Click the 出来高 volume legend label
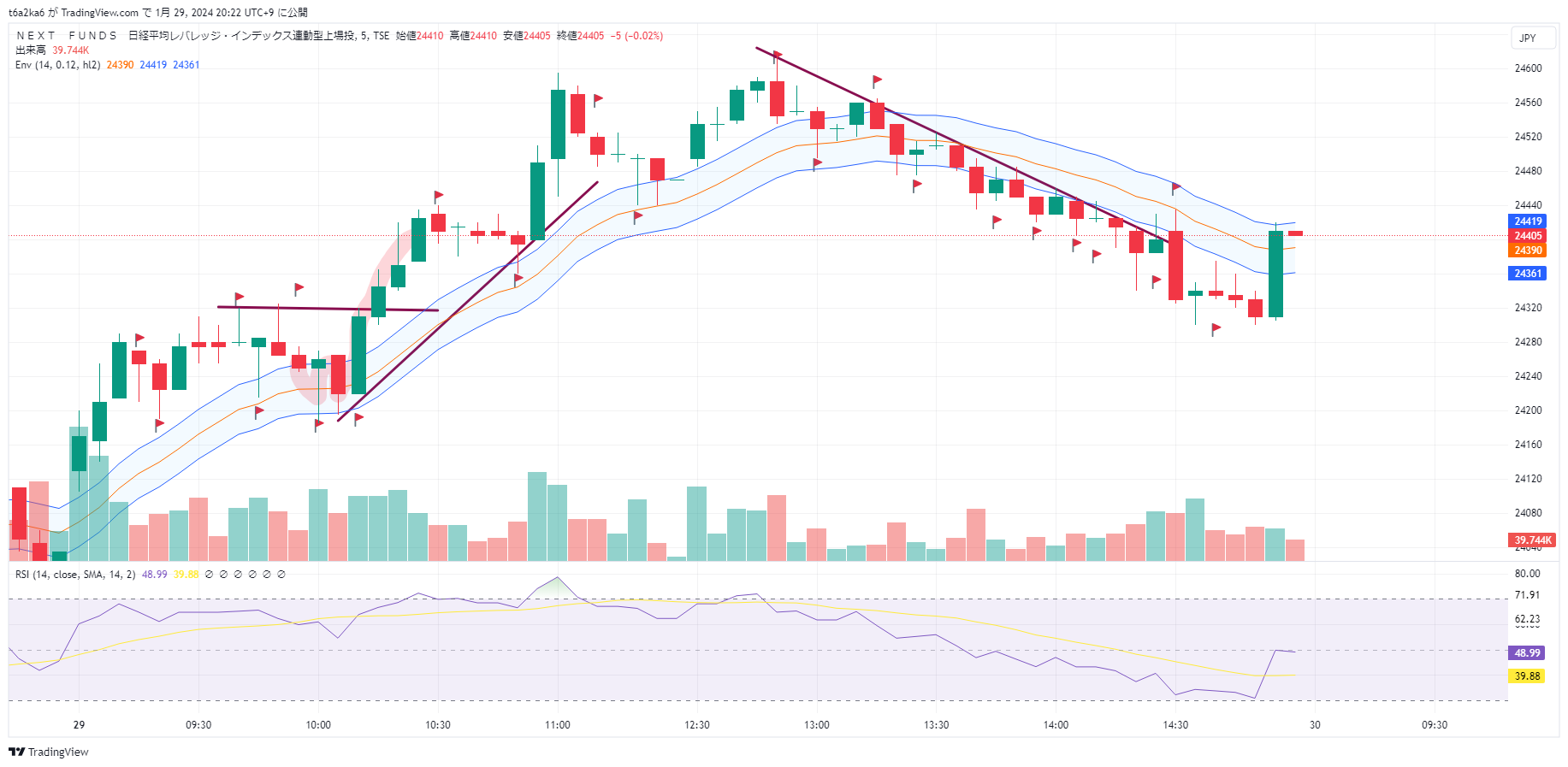Screen dimensions: 1568x767 click(x=30, y=50)
